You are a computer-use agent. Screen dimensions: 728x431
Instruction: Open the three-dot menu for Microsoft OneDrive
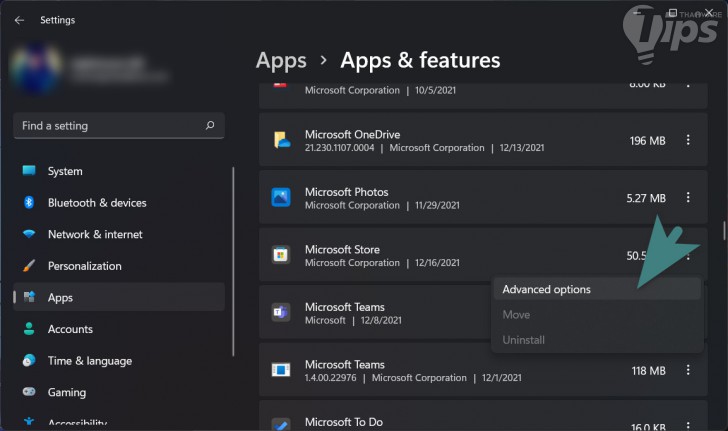click(x=688, y=140)
